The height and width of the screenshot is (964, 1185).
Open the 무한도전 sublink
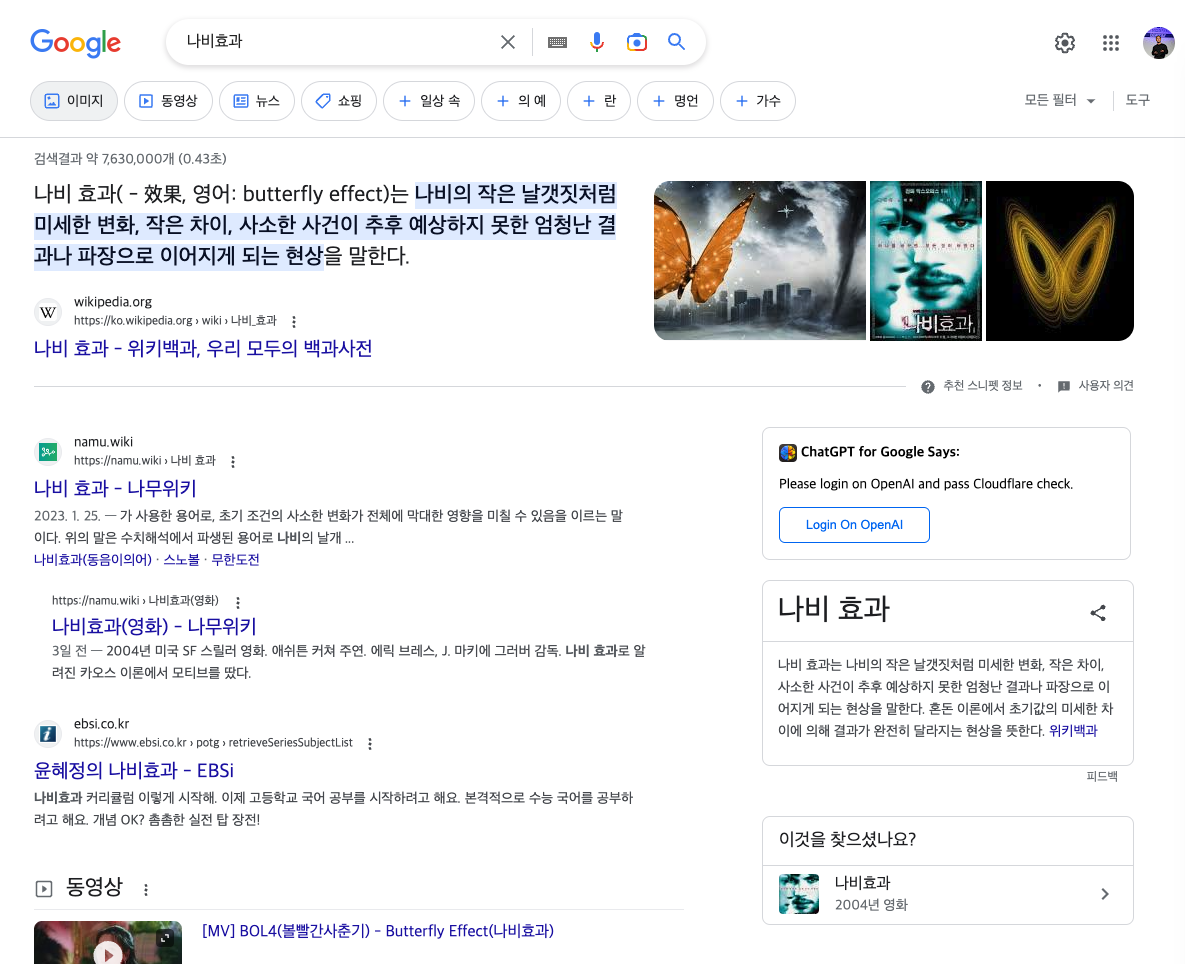235,560
